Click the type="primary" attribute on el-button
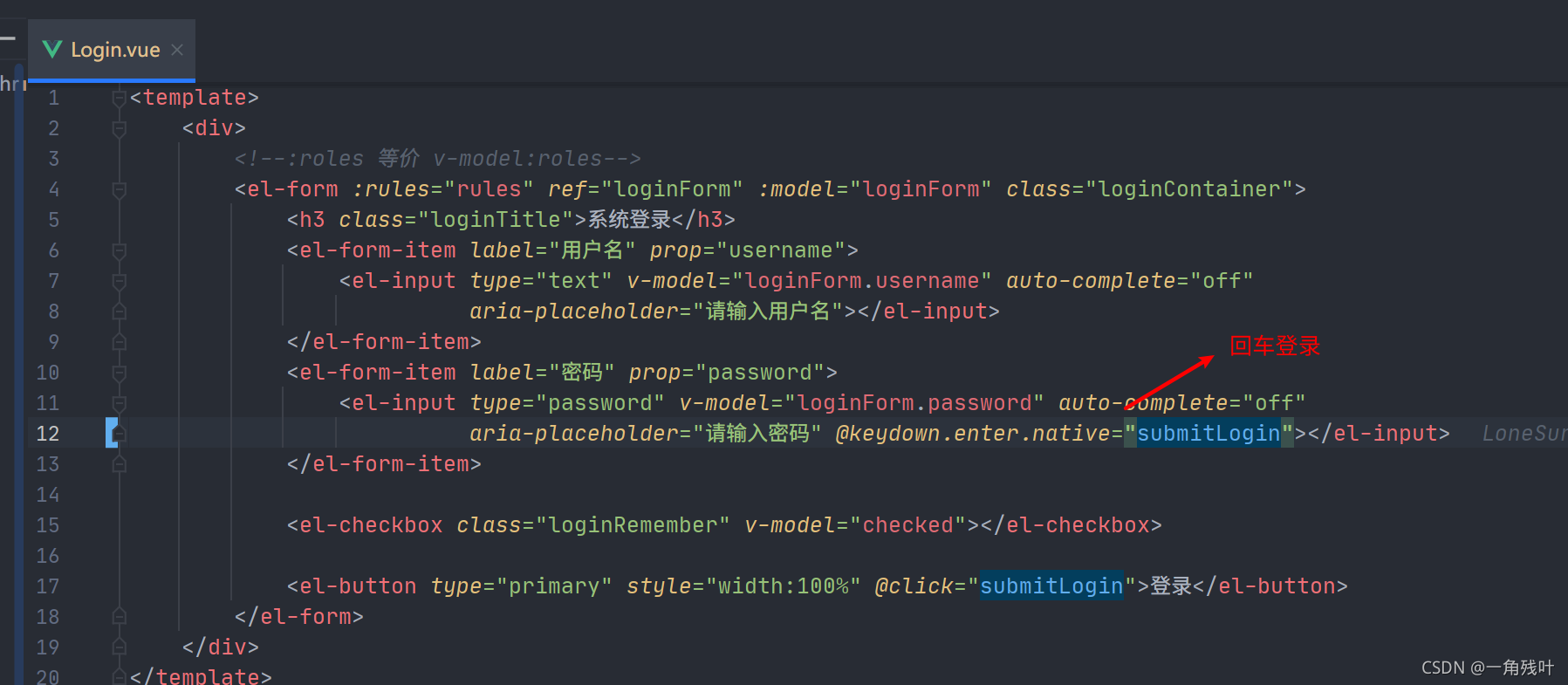The height and width of the screenshot is (685, 1568). tap(522, 586)
